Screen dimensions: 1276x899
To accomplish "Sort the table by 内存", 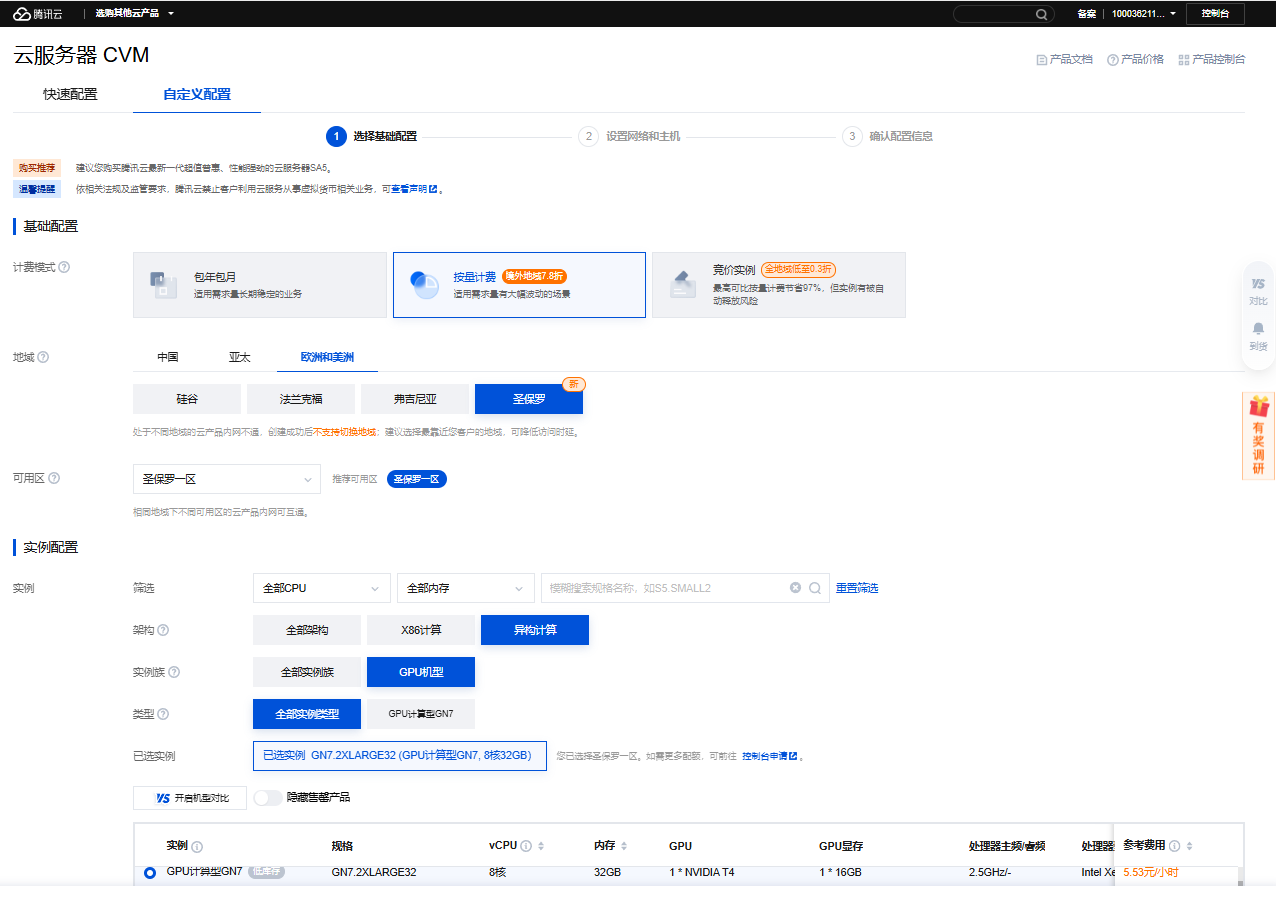I will [x=626, y=846].
